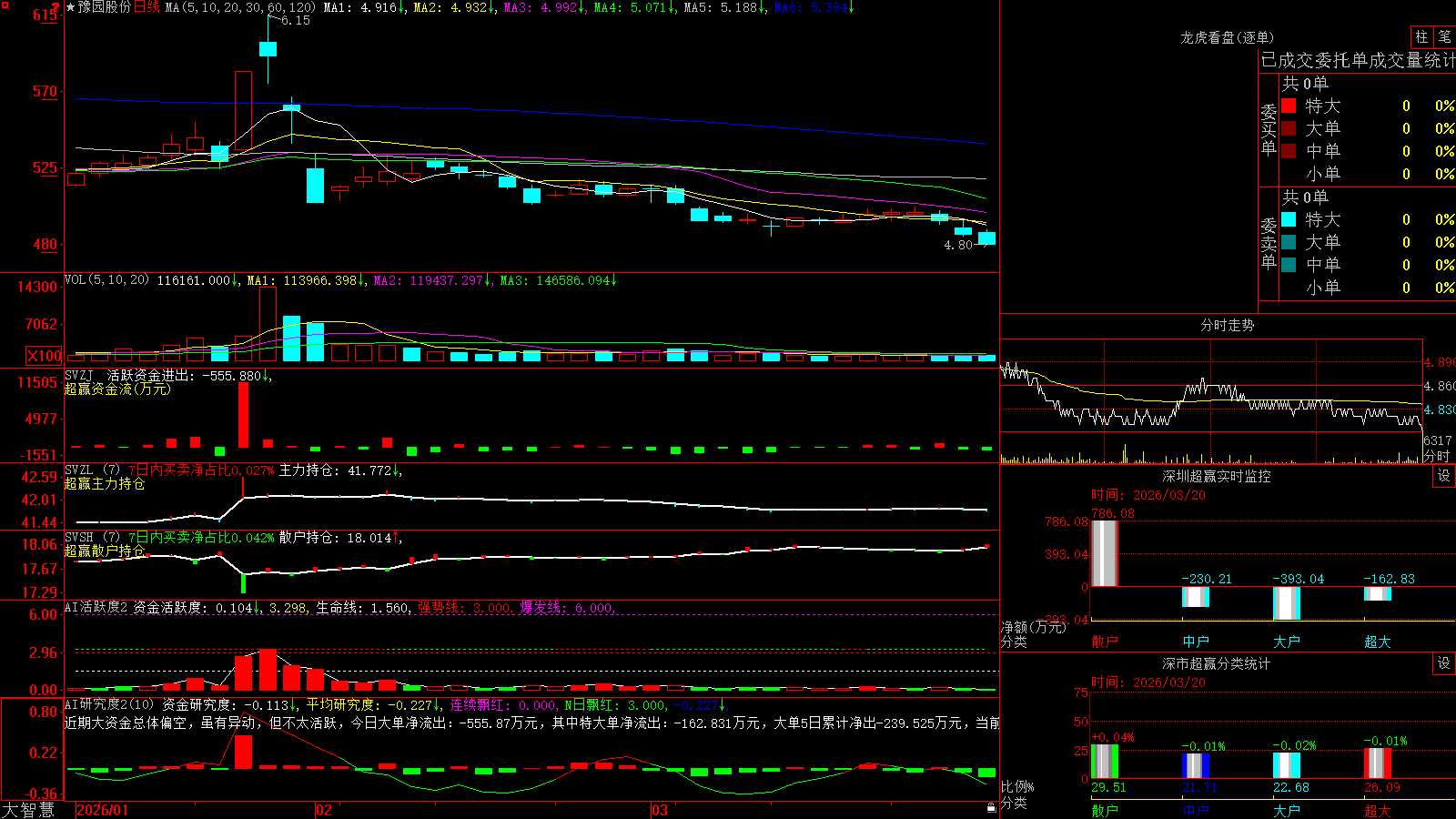Click the MA1: 4.916 value
This screenshot has height=819, width=1456.
point(364,7)
